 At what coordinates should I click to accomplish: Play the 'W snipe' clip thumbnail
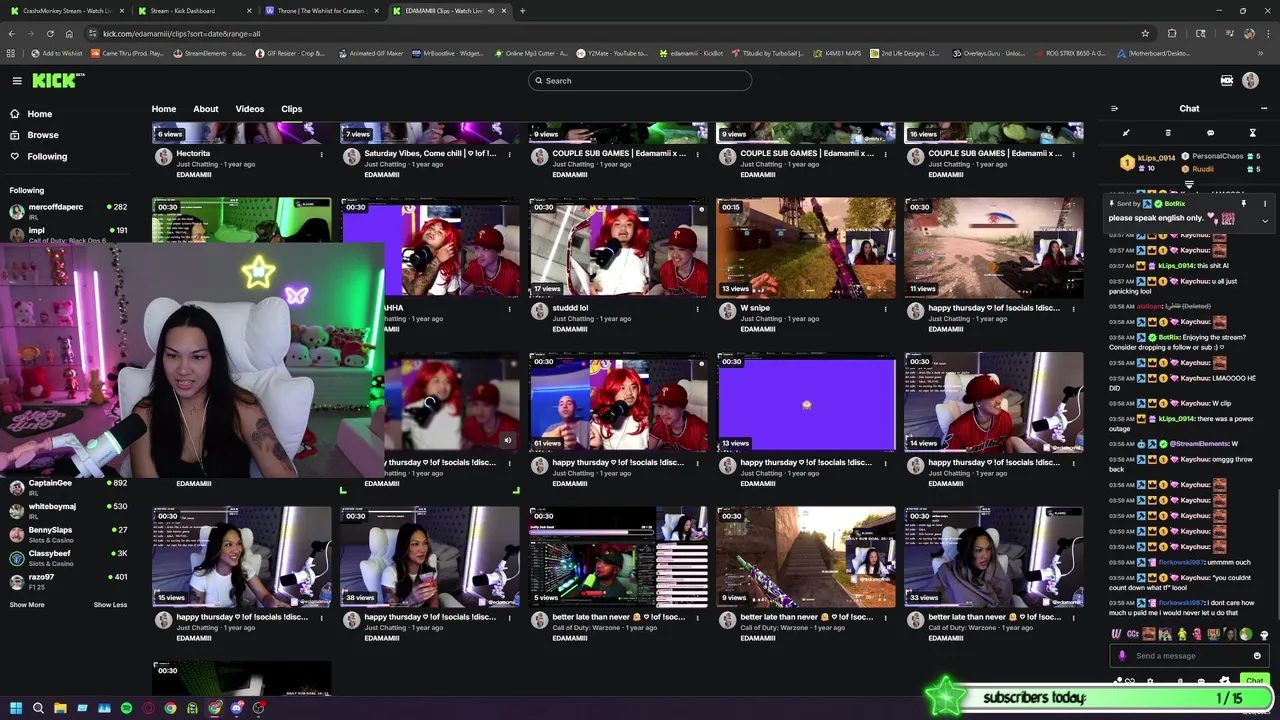point(806,247)
